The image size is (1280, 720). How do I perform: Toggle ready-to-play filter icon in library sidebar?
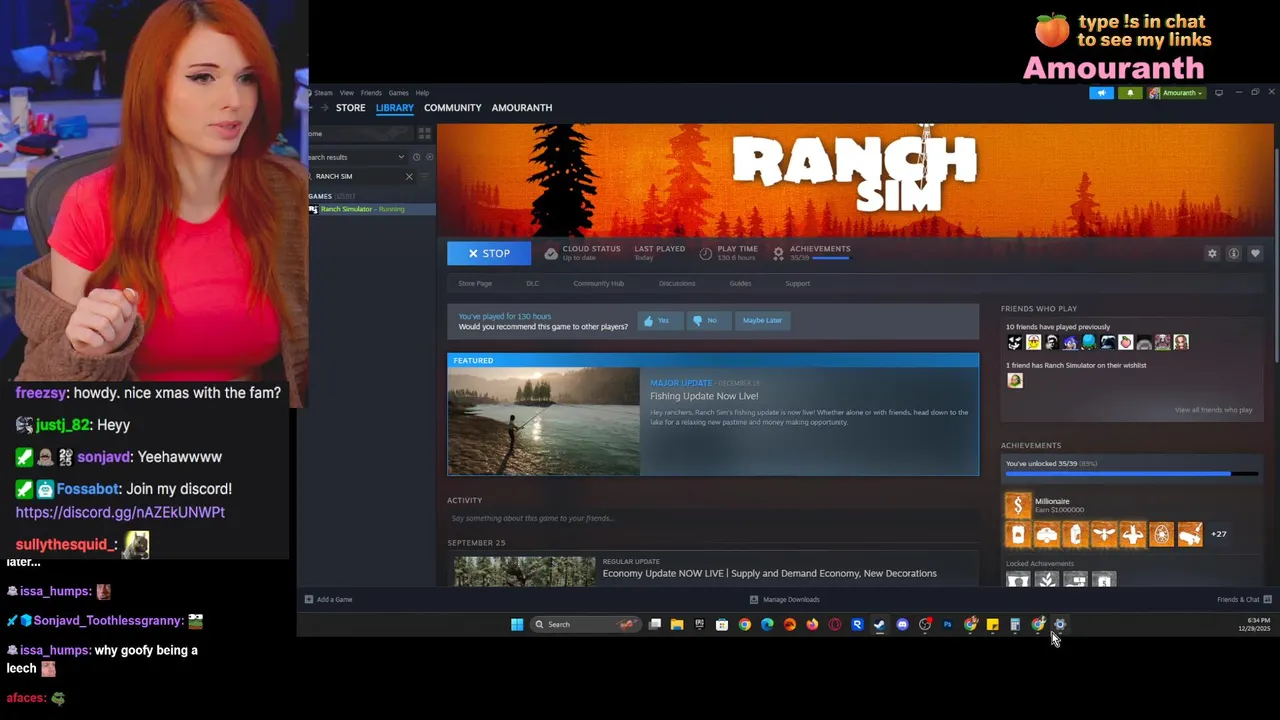point(430,157)
